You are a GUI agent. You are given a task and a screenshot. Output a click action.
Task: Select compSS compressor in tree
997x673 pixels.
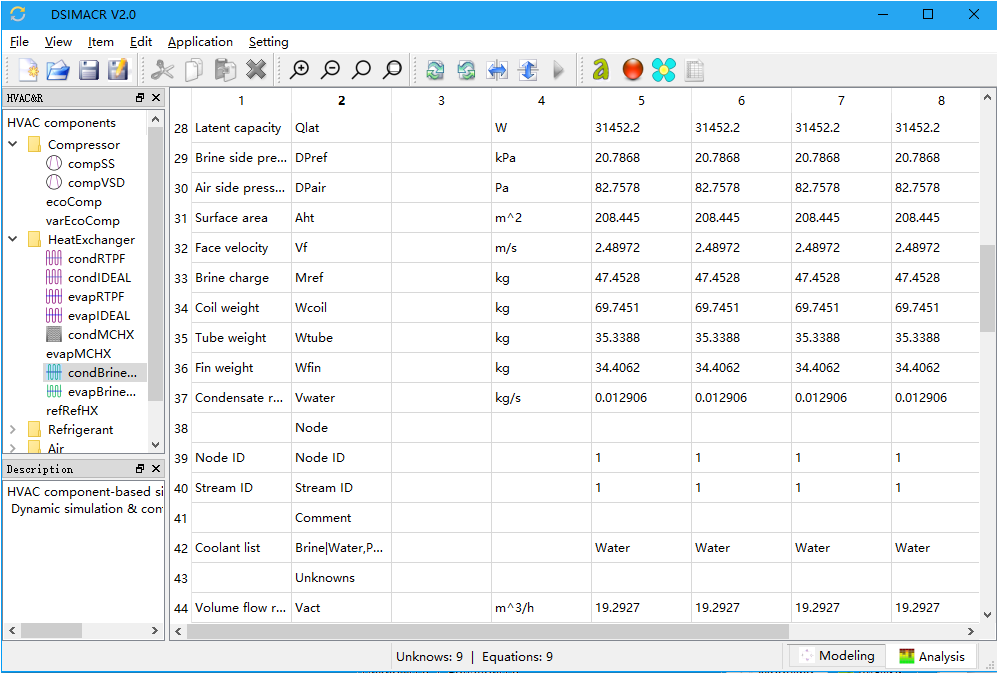coord(91,163)
